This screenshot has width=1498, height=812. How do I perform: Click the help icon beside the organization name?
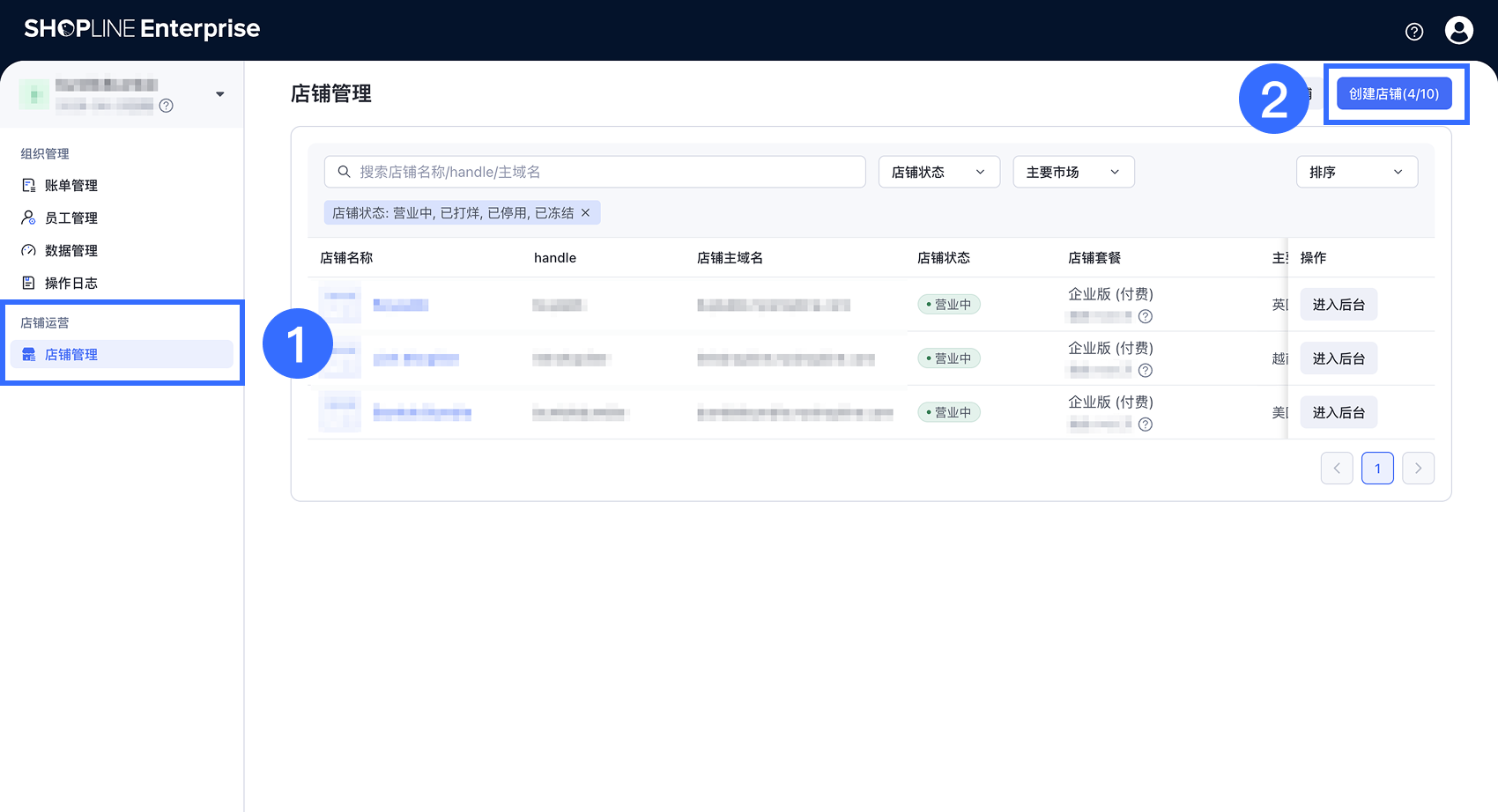(166, 106)
